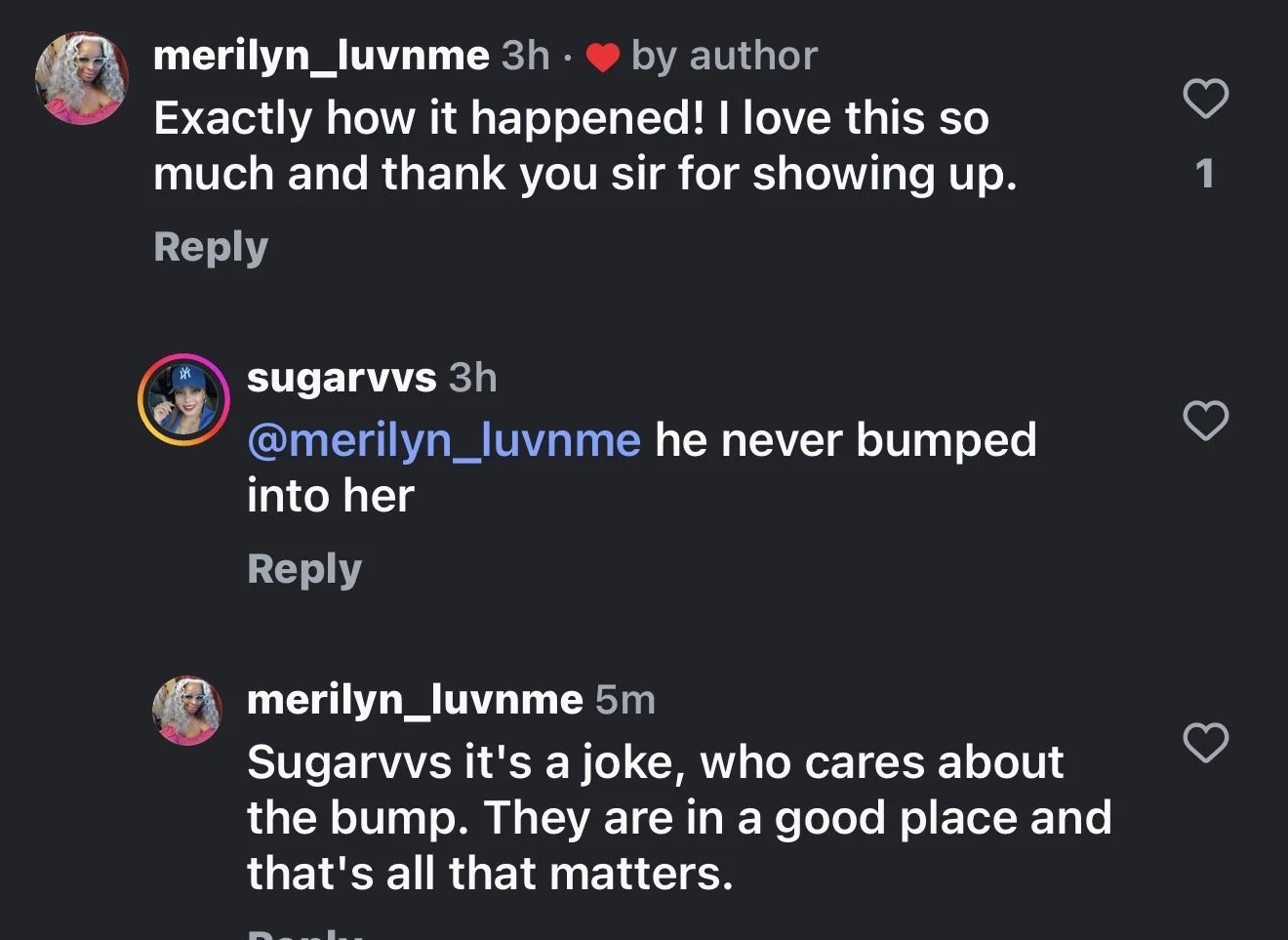Open the @merilyn_luvnme mention link

click(444, 440)
